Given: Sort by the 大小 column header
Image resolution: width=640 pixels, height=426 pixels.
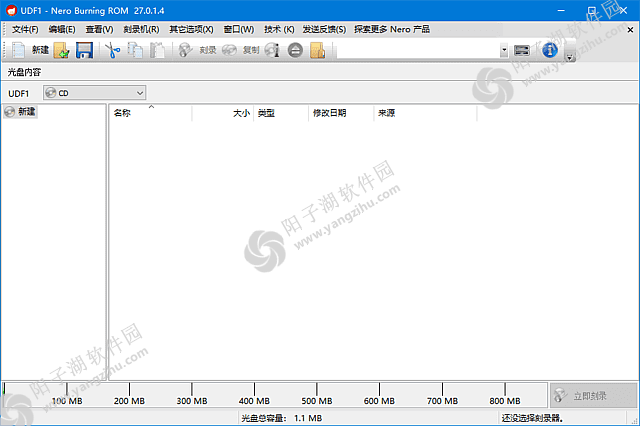Looking at the screenshot, I should [x=222, y=113].
